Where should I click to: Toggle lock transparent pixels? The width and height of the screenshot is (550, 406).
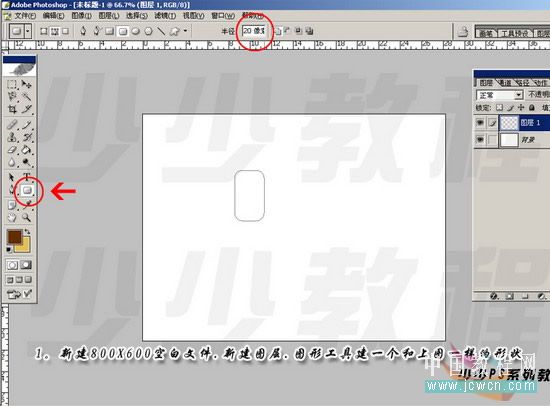[x=500, y=107]
